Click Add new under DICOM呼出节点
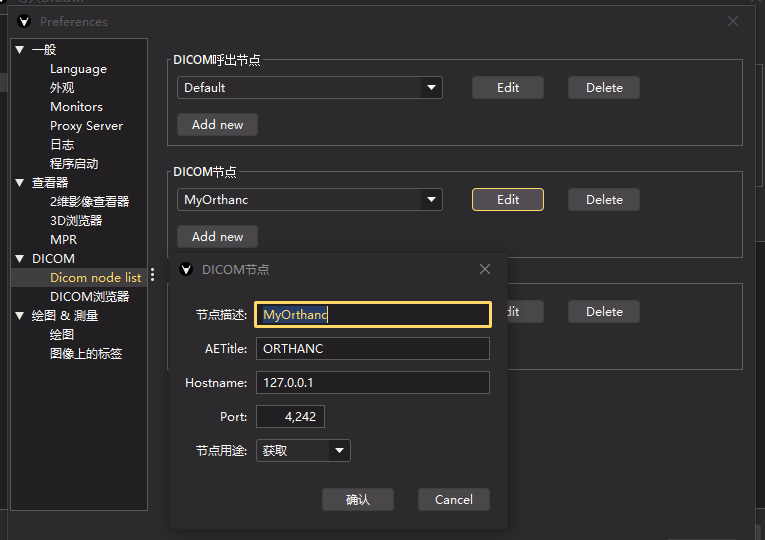This screenshot has height=540, width=765. point(217,125)
